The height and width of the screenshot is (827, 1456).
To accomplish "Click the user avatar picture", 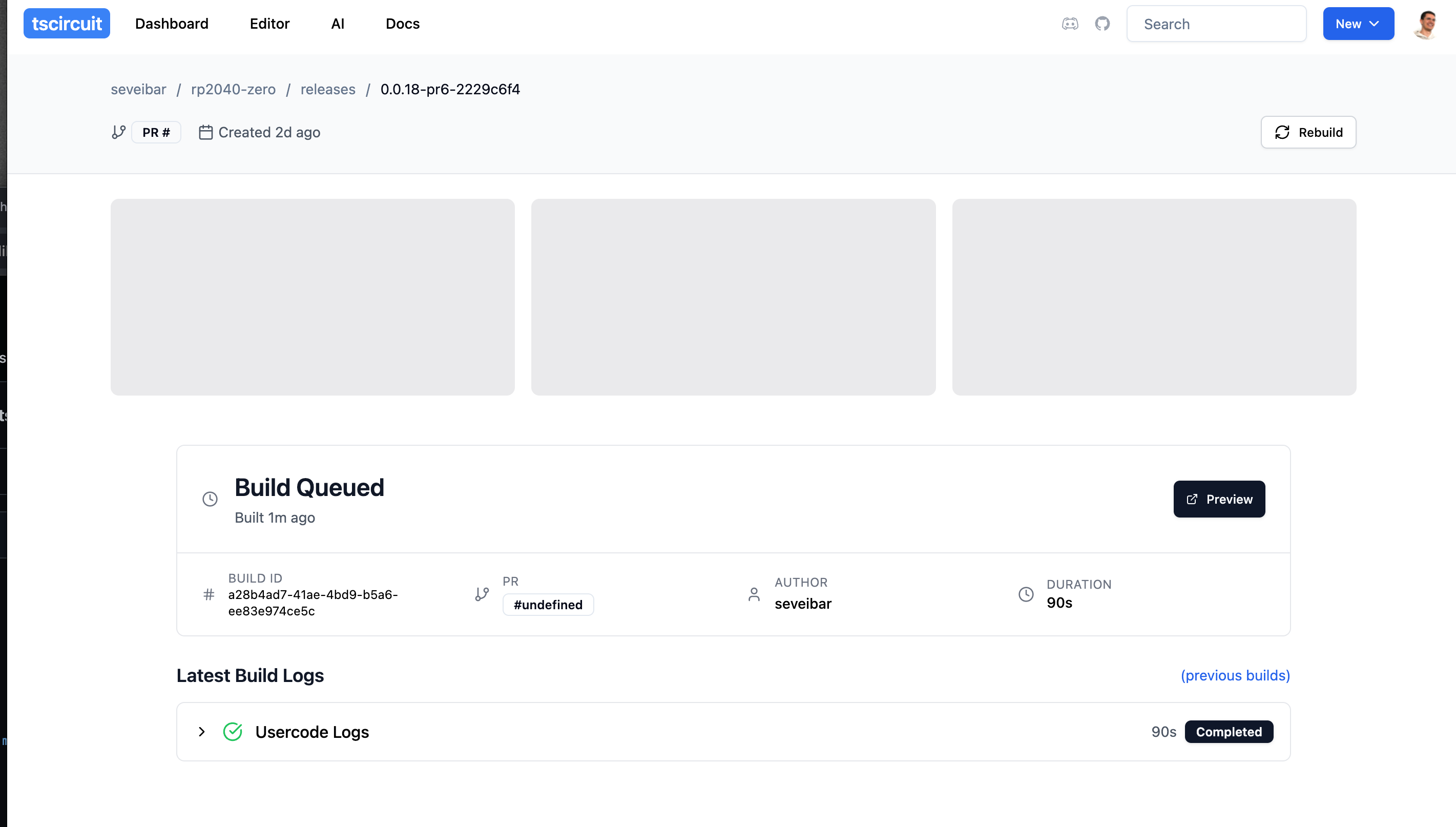I will point(1425,24).
